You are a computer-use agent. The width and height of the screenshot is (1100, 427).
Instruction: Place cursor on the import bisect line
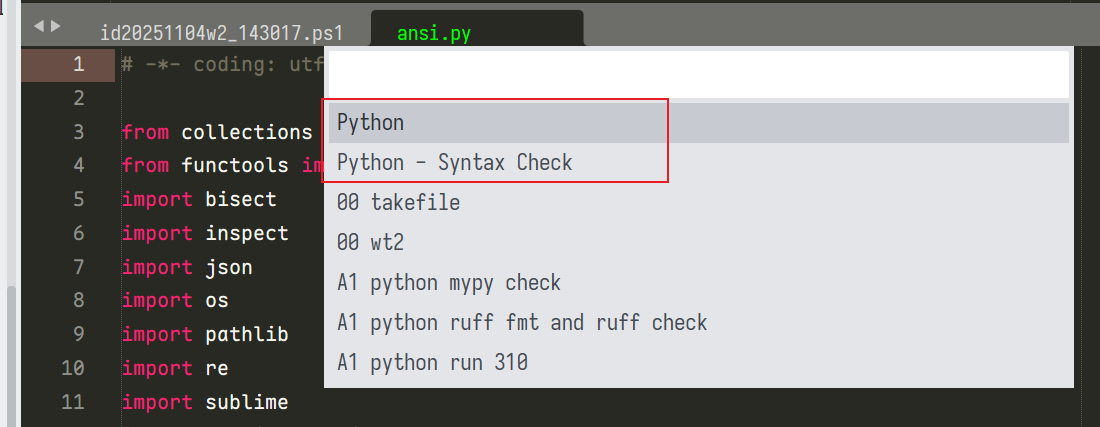point(199,199)
